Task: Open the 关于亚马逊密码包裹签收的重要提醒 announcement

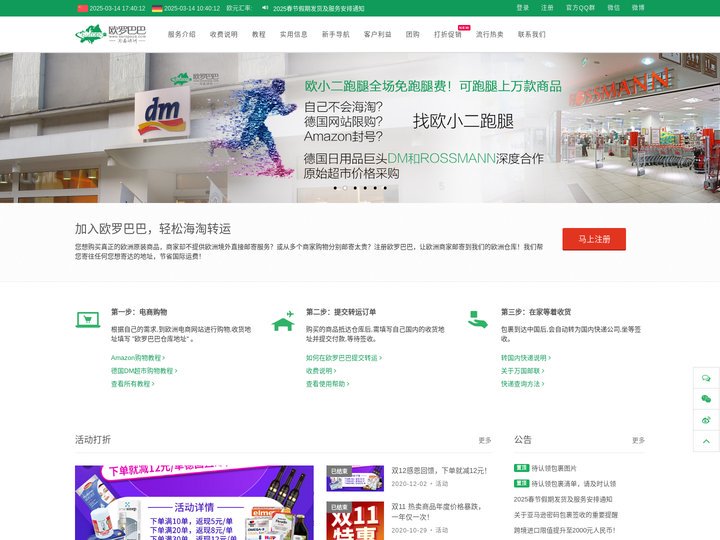Action: tap(566, 515)
